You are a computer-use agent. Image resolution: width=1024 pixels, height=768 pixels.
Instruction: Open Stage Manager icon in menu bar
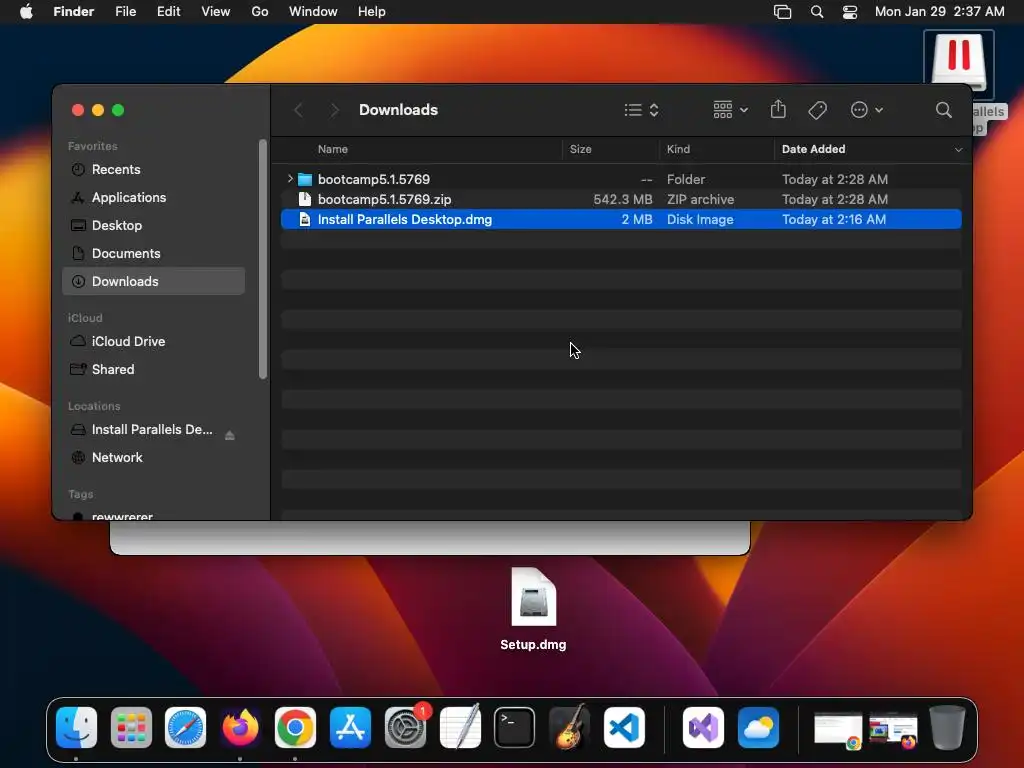point(782,12)
